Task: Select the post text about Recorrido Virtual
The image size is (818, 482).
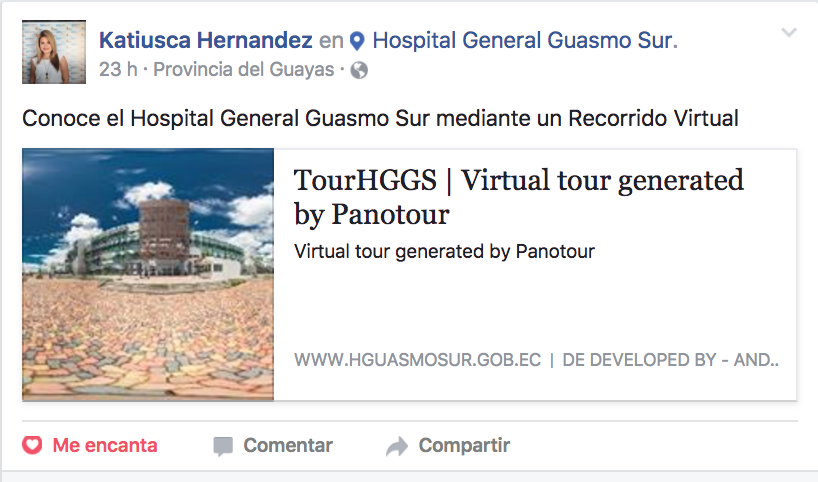Action: [380, 118]
